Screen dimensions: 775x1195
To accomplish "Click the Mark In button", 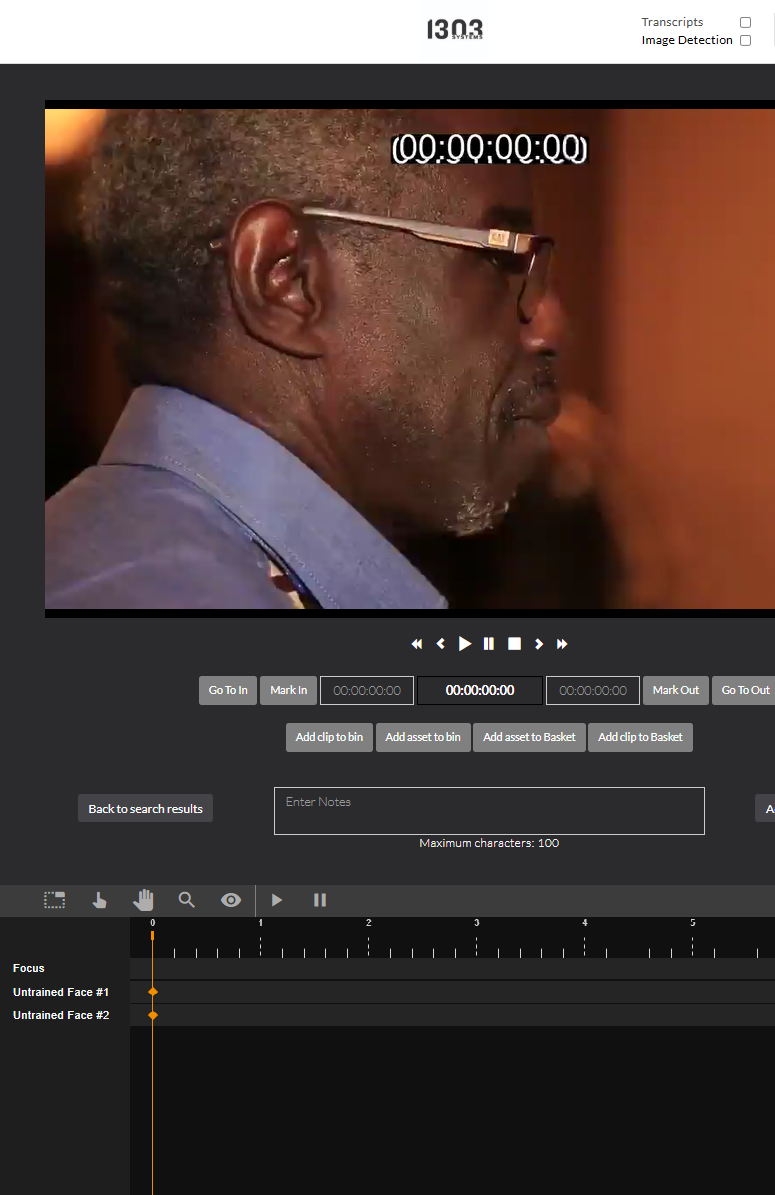I will click(x=288, y=690).
